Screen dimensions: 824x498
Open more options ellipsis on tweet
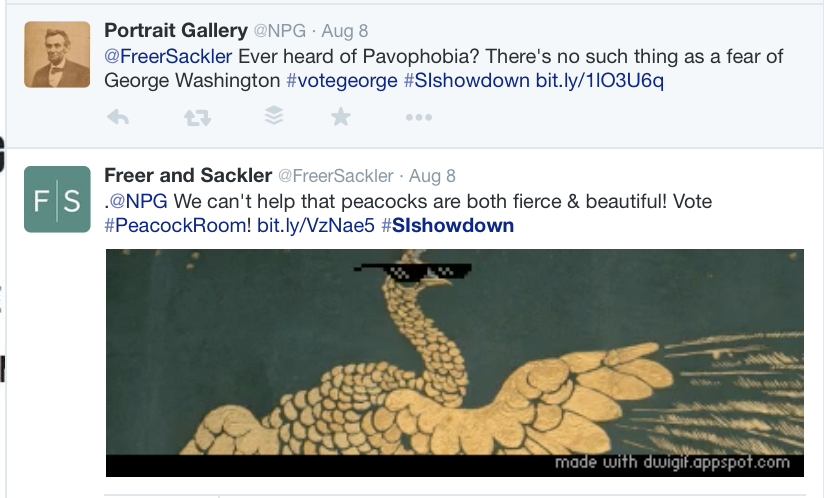417,118
